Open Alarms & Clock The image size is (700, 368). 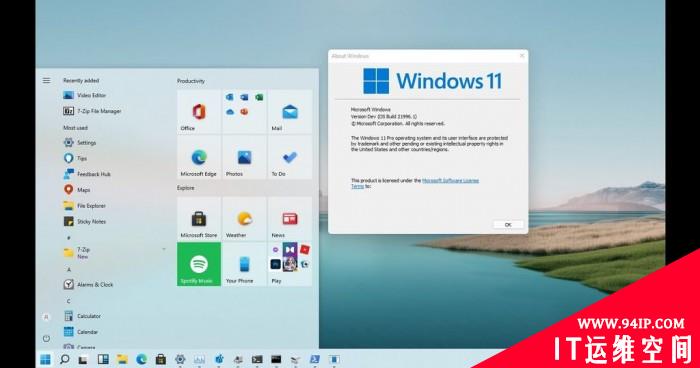click(88, 284)
